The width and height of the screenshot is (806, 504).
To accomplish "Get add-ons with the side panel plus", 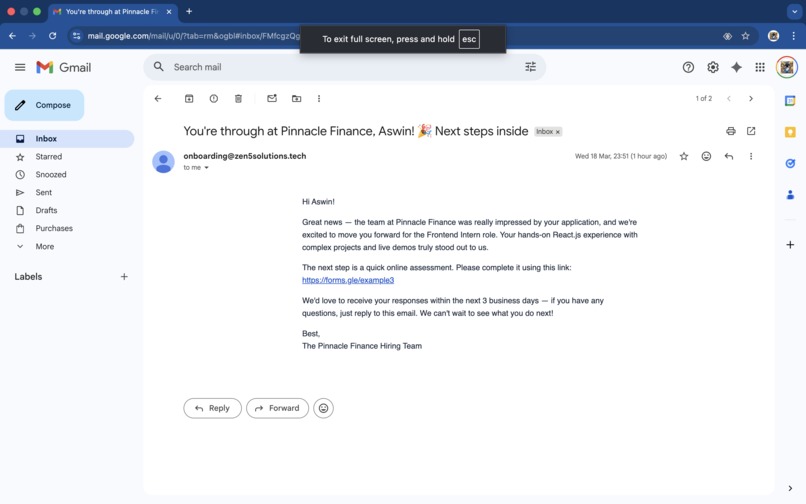I will point(790,244).
